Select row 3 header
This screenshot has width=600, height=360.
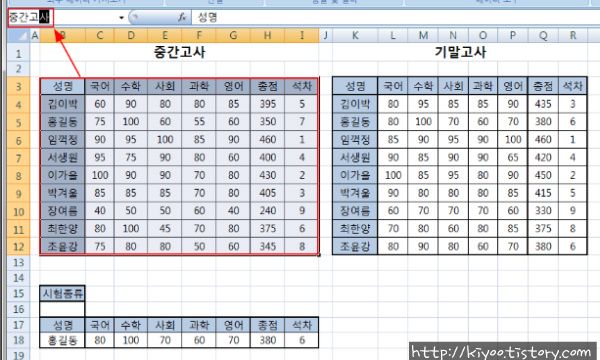coord(18,86)
